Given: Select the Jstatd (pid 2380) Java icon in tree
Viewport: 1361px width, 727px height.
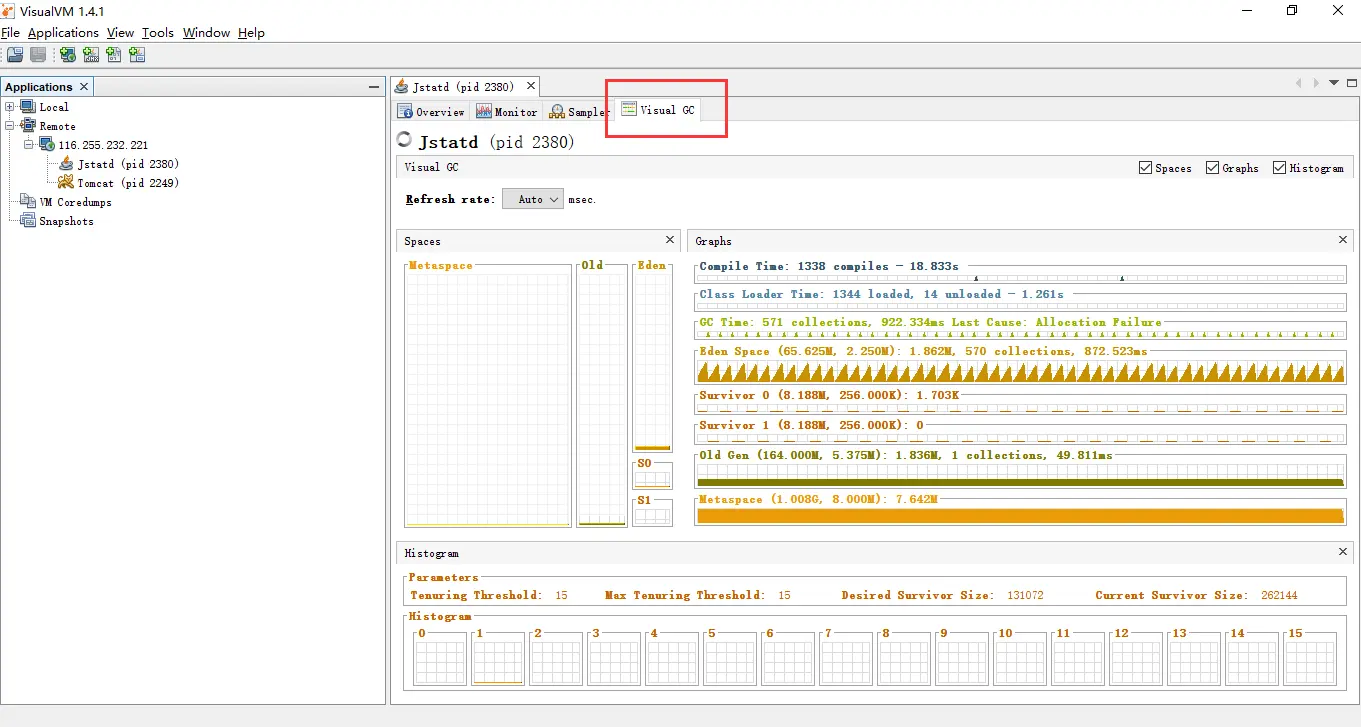Looking at the screenshot, I should [66, 164].
